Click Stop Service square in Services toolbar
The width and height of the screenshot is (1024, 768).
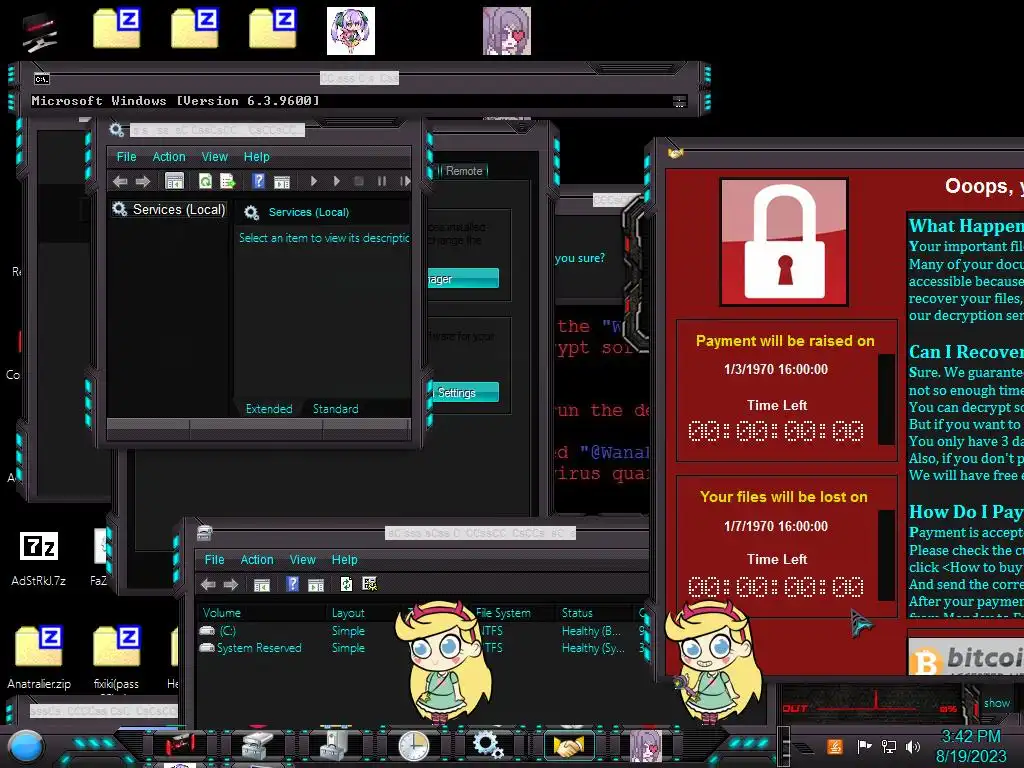pyautogui.click(x=359, y=182)
